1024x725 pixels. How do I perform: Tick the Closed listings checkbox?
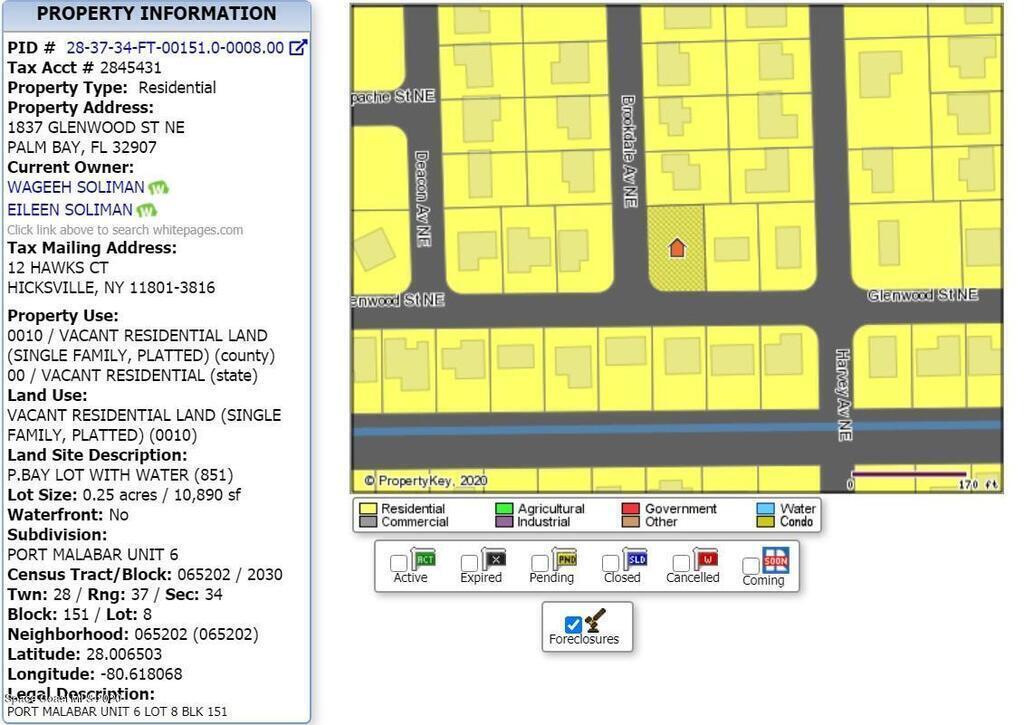(610, 563)
